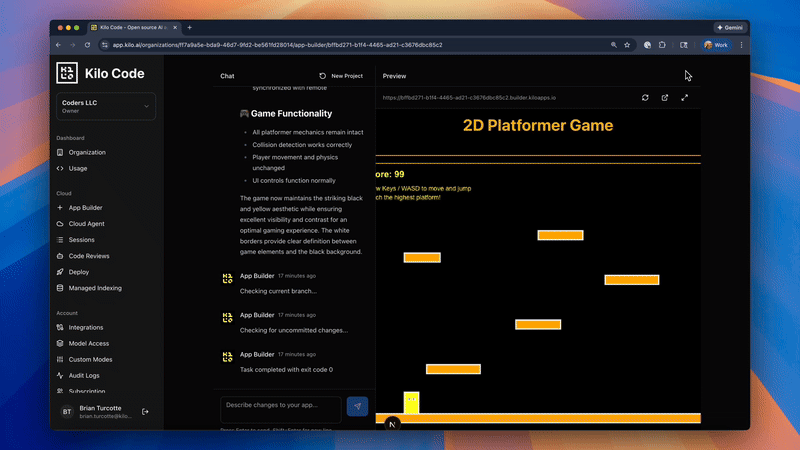Open Cloud Agent in sidebar
Screen dimensions: 800x450
click(88, 224)
